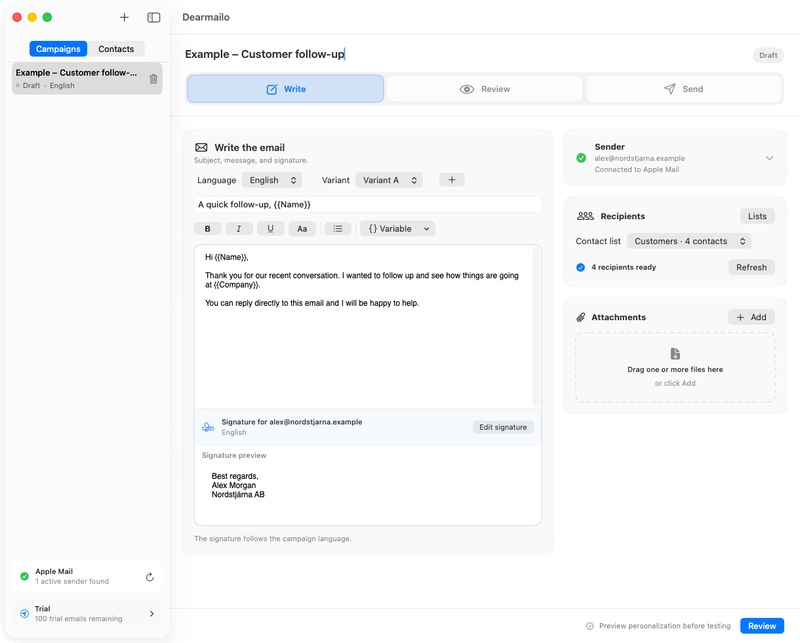This screenshot has height=643, width=800.
Task: Click the preview personalization check icon
Action: pos(590,626)
